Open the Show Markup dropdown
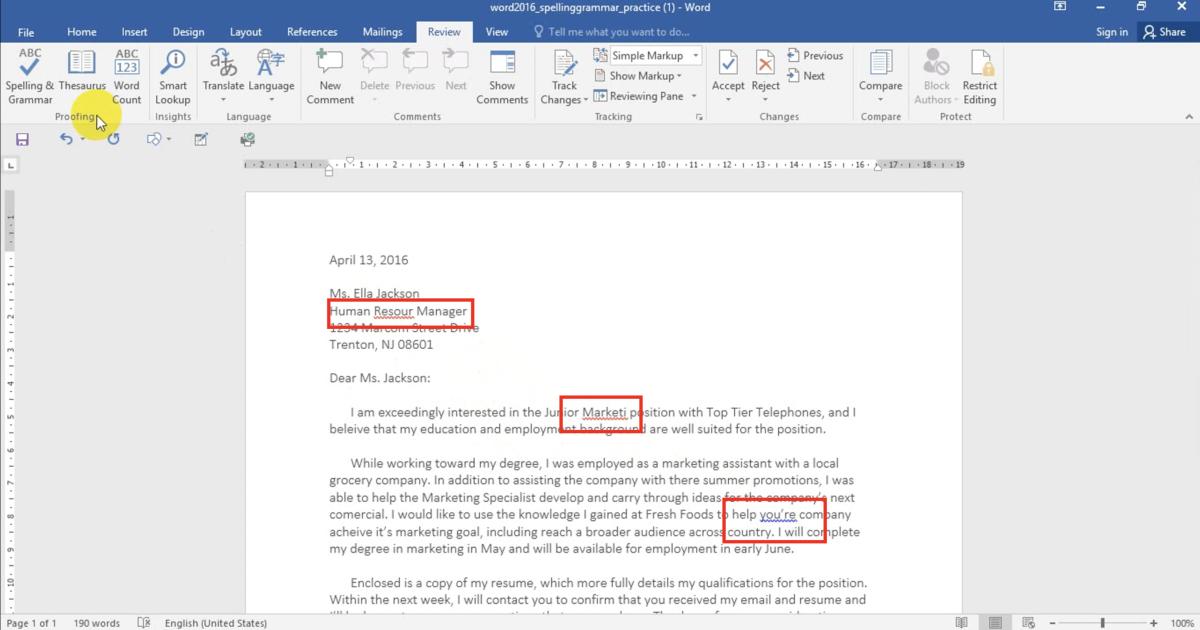 coord(638,76)
